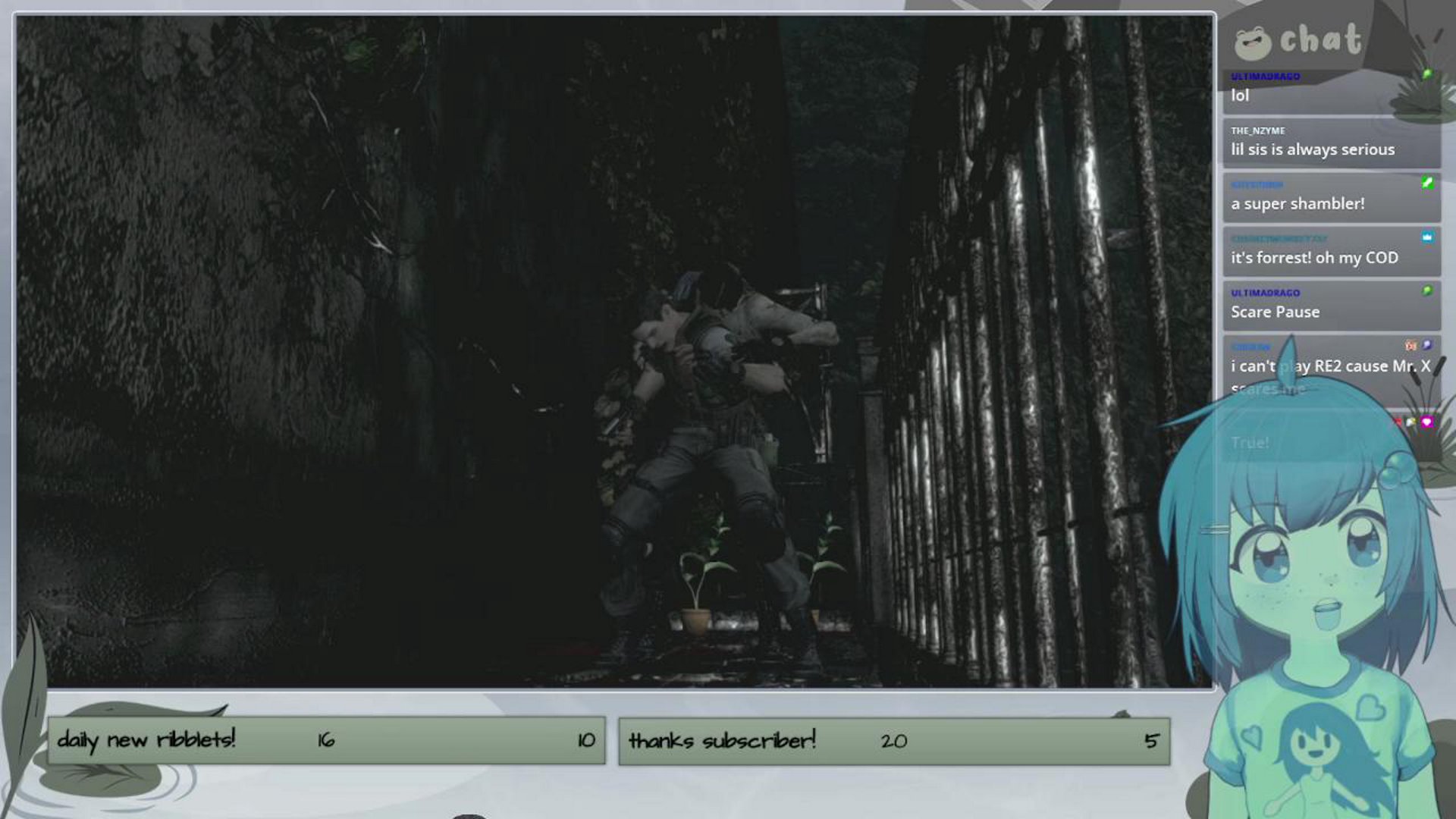Select the username ULTIMADRAGO in chat

(x=1264, y=75)
